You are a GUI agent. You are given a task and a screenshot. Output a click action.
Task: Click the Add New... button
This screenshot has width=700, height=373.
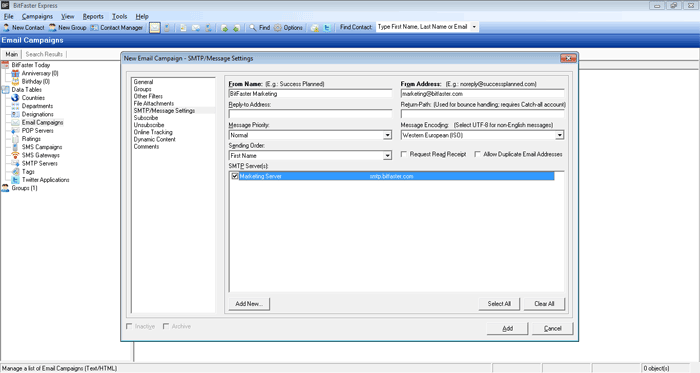pos(249,304)
